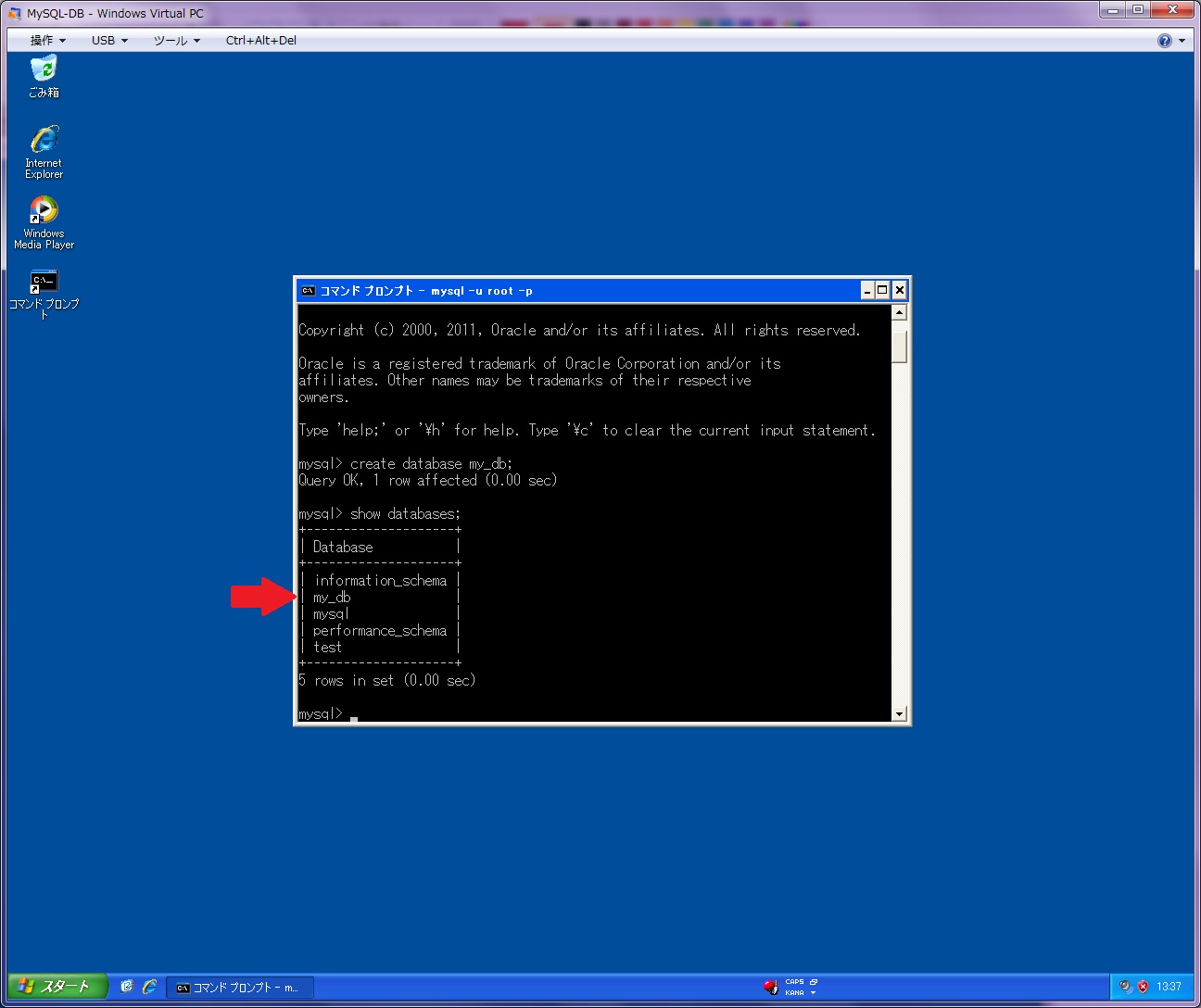Image resolution: width=1201 pixels, height=1008 pixels.
Task: Click the Windows Virtual PC title icon
Action: (x=14, y=13)
